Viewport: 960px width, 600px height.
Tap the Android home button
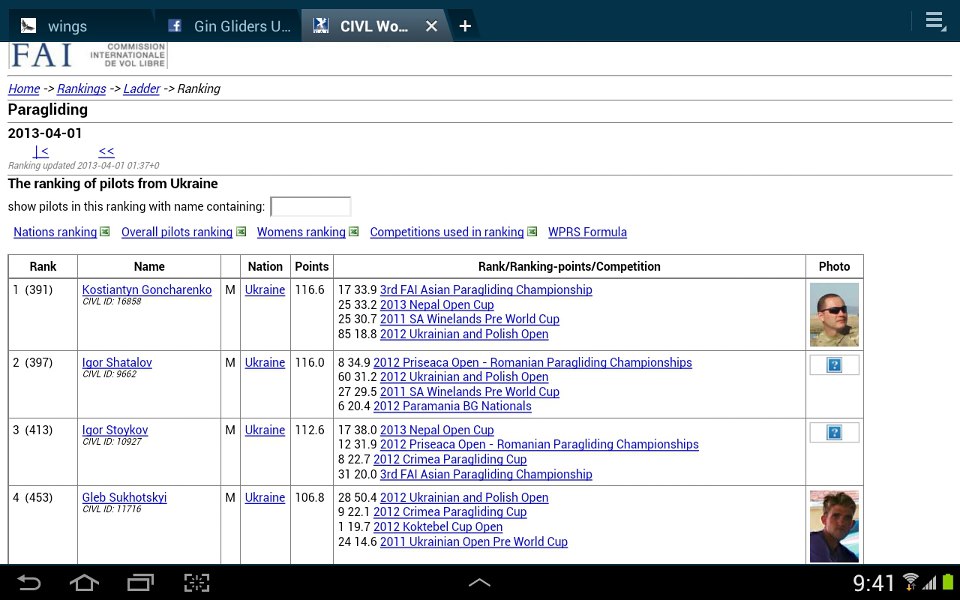point(85,583)
